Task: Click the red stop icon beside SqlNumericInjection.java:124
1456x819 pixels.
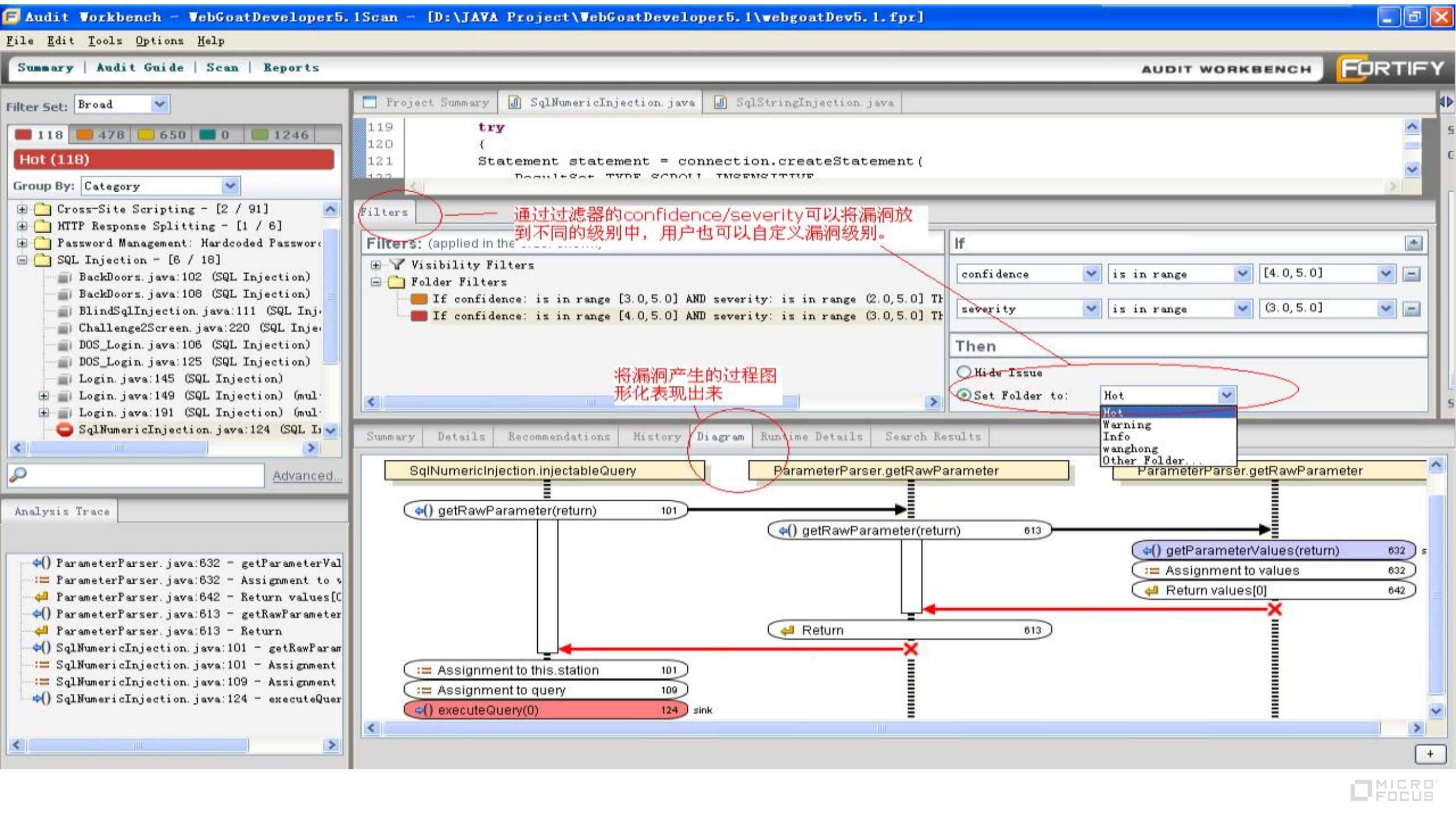Action: coord(65,430)
